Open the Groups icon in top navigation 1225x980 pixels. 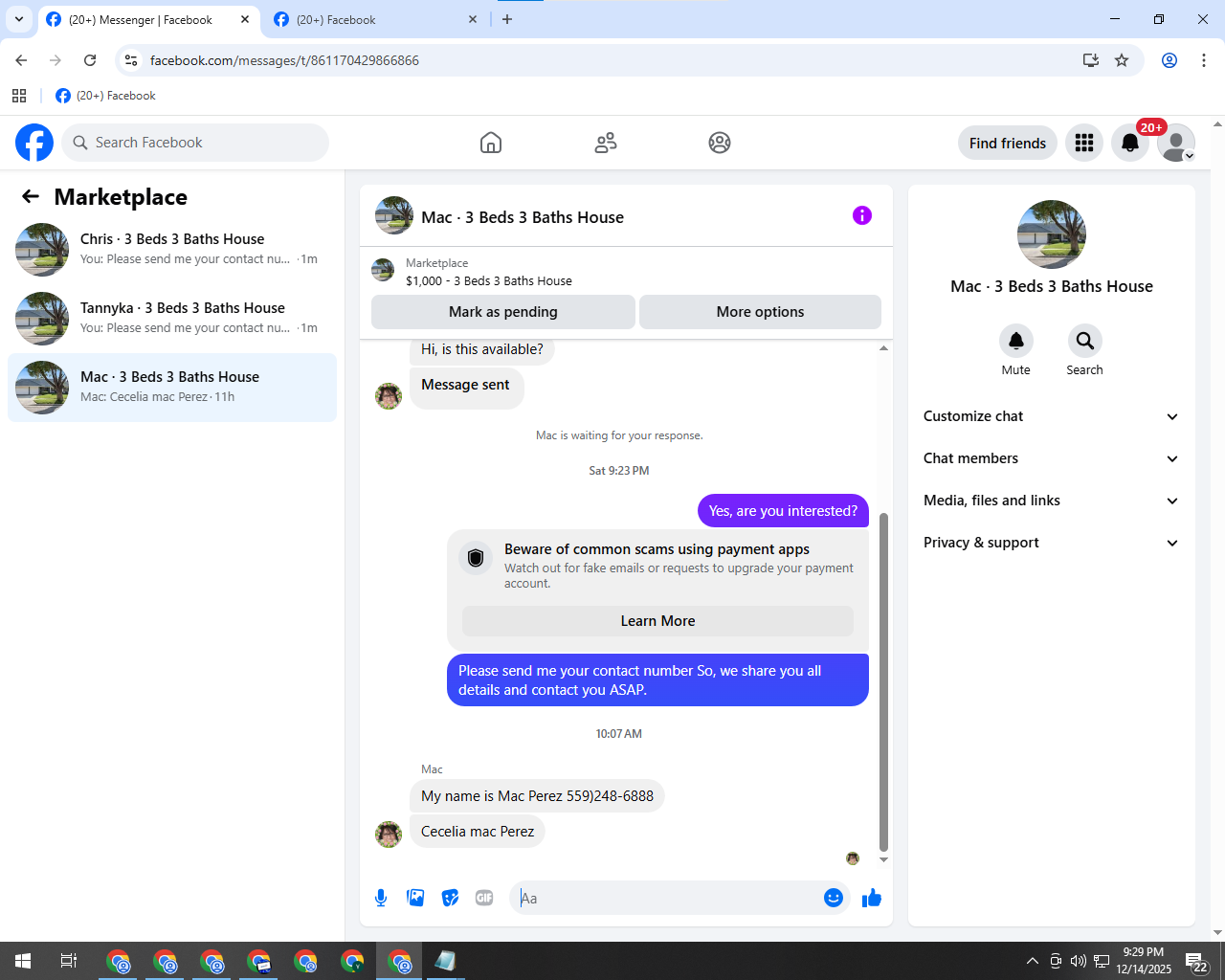tap(720, 143)
